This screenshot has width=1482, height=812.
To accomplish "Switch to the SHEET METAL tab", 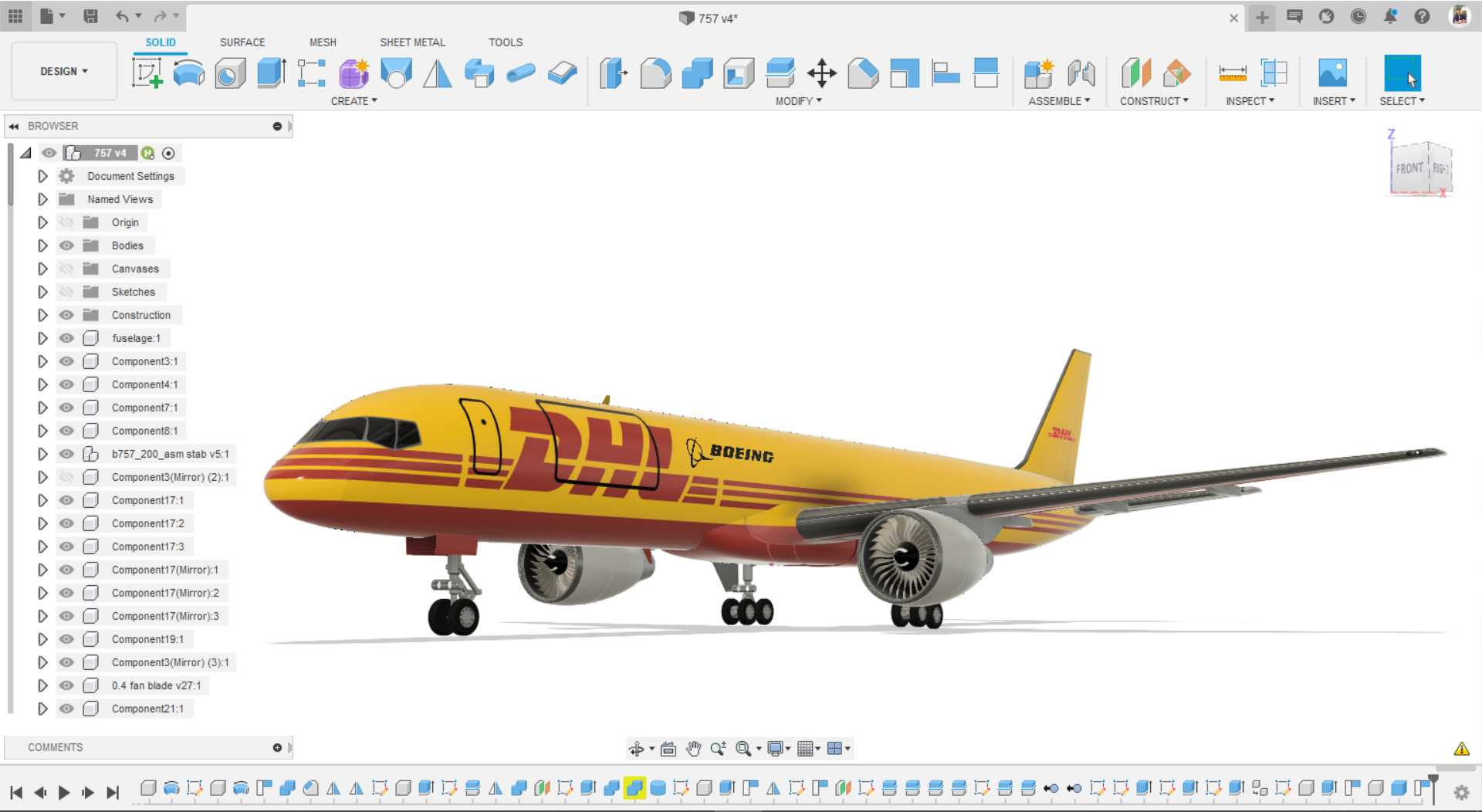I will [412, 42].
